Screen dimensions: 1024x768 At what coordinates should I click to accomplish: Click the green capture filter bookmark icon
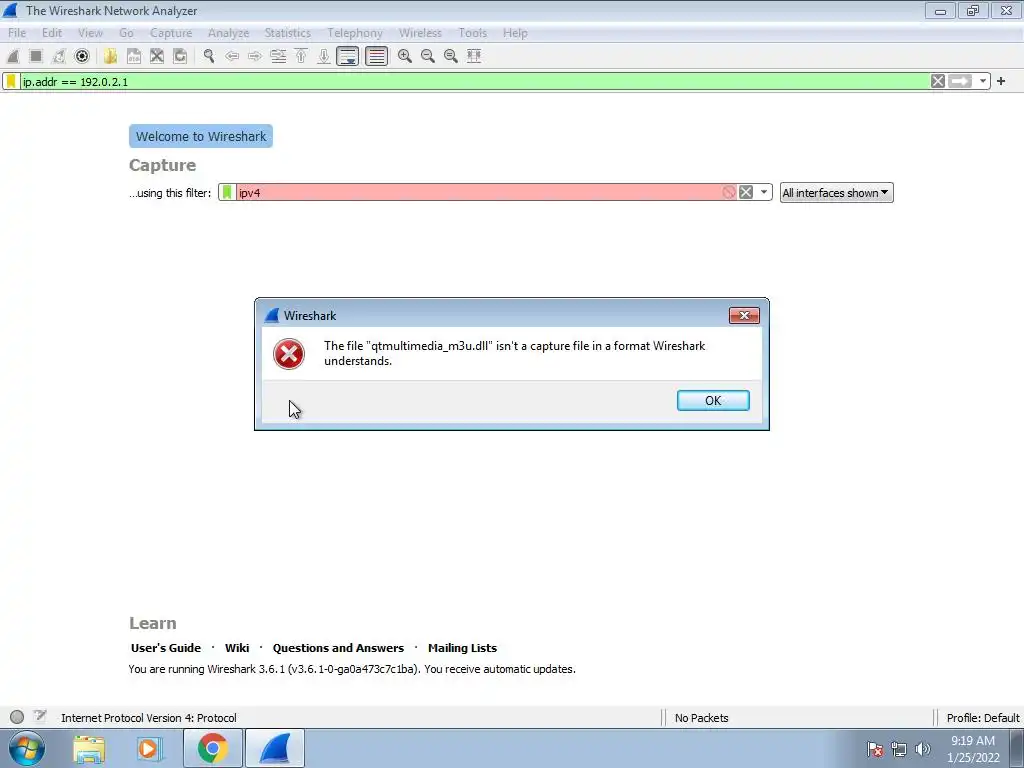pos(227,192)
